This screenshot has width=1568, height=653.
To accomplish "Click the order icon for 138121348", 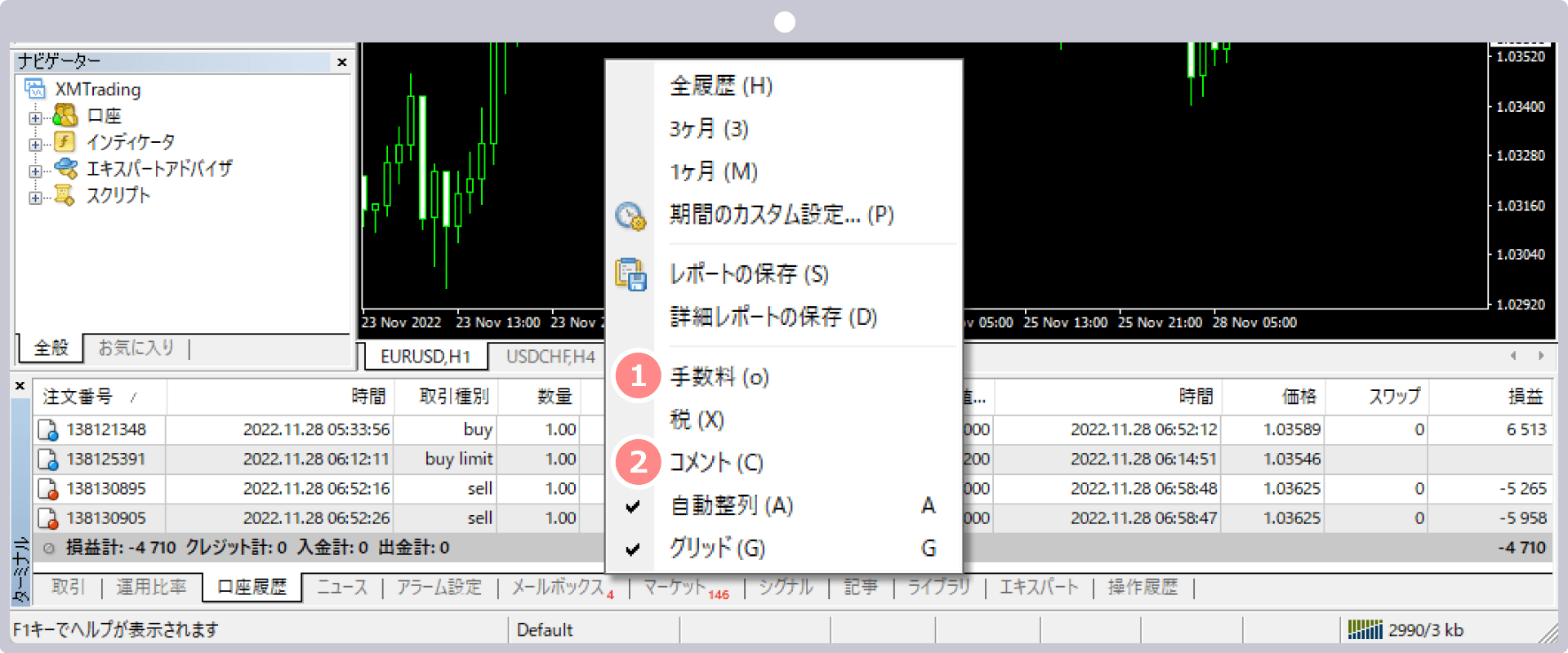I will (x=48, y=429).
